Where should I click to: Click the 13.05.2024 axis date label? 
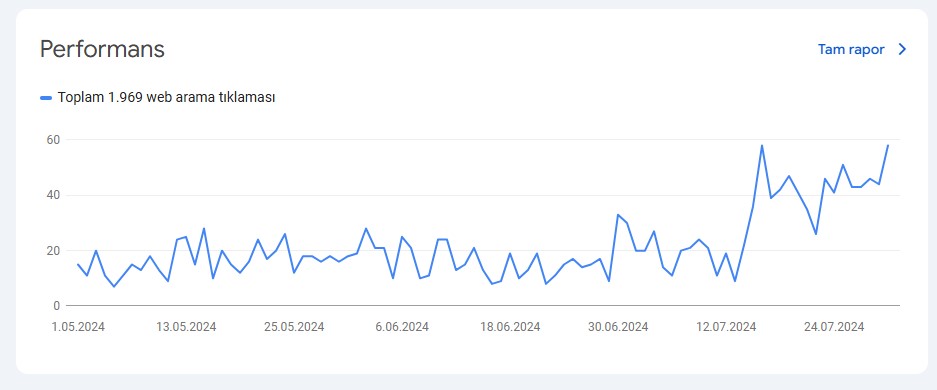(x=186, y=327)
